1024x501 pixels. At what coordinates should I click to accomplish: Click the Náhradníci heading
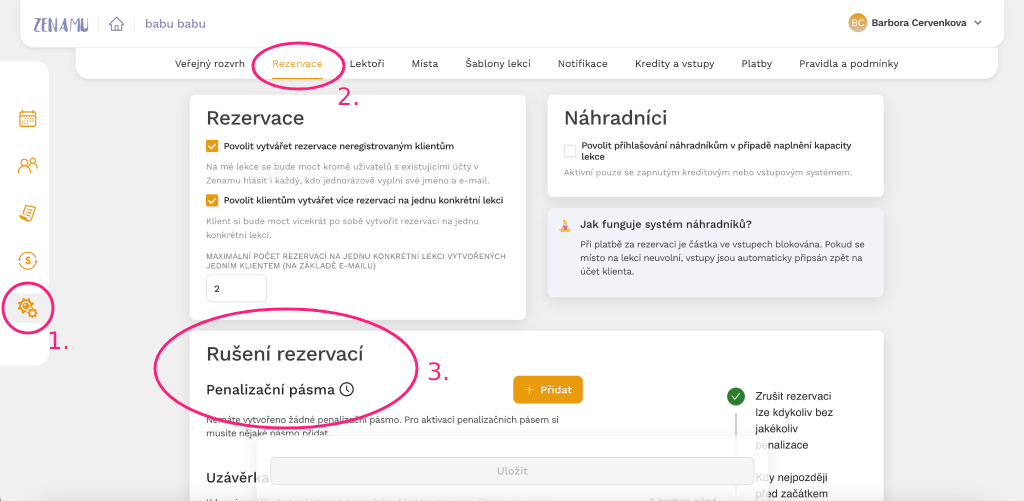[616, 118]
